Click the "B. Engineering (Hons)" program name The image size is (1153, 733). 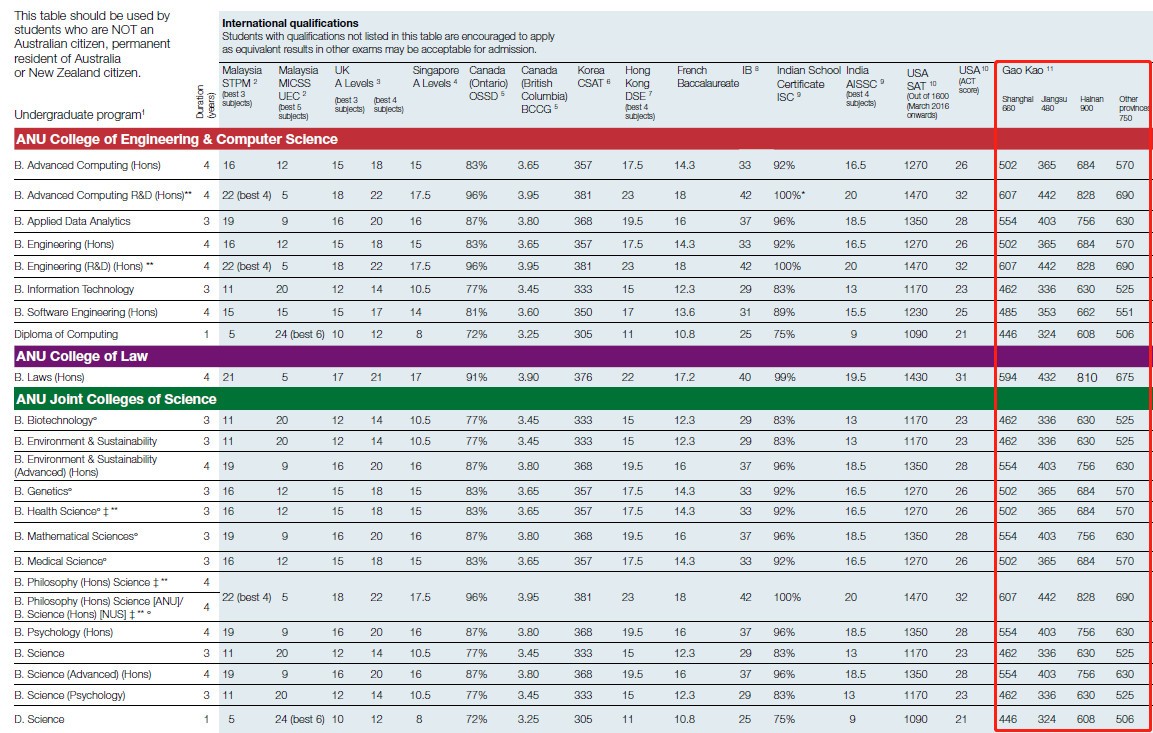(x=64, y=244)
